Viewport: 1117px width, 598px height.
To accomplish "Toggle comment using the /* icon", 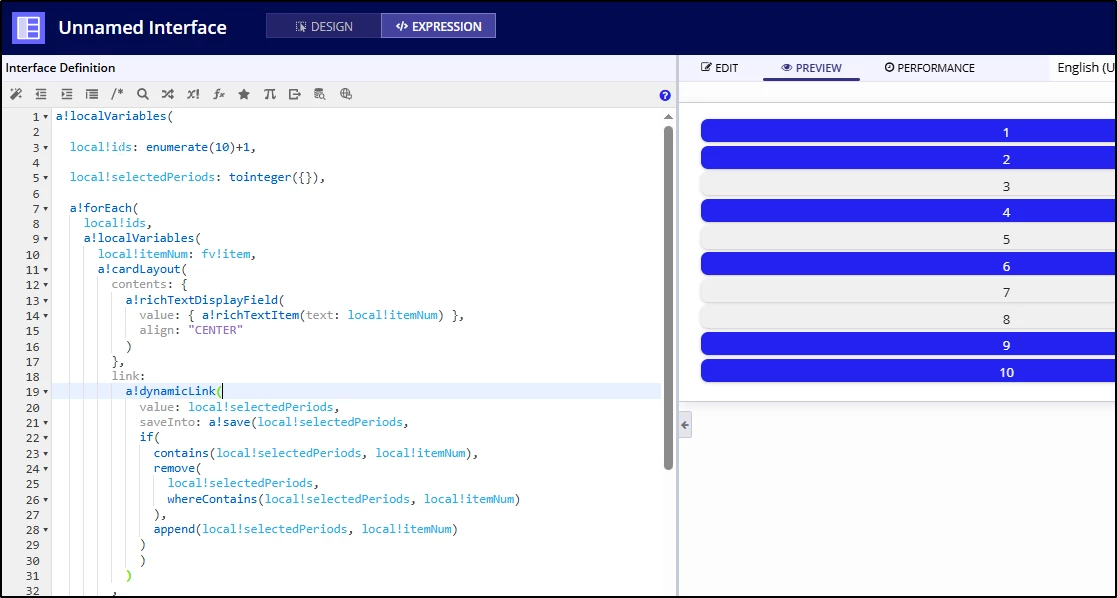I will (x=117, y=94).
